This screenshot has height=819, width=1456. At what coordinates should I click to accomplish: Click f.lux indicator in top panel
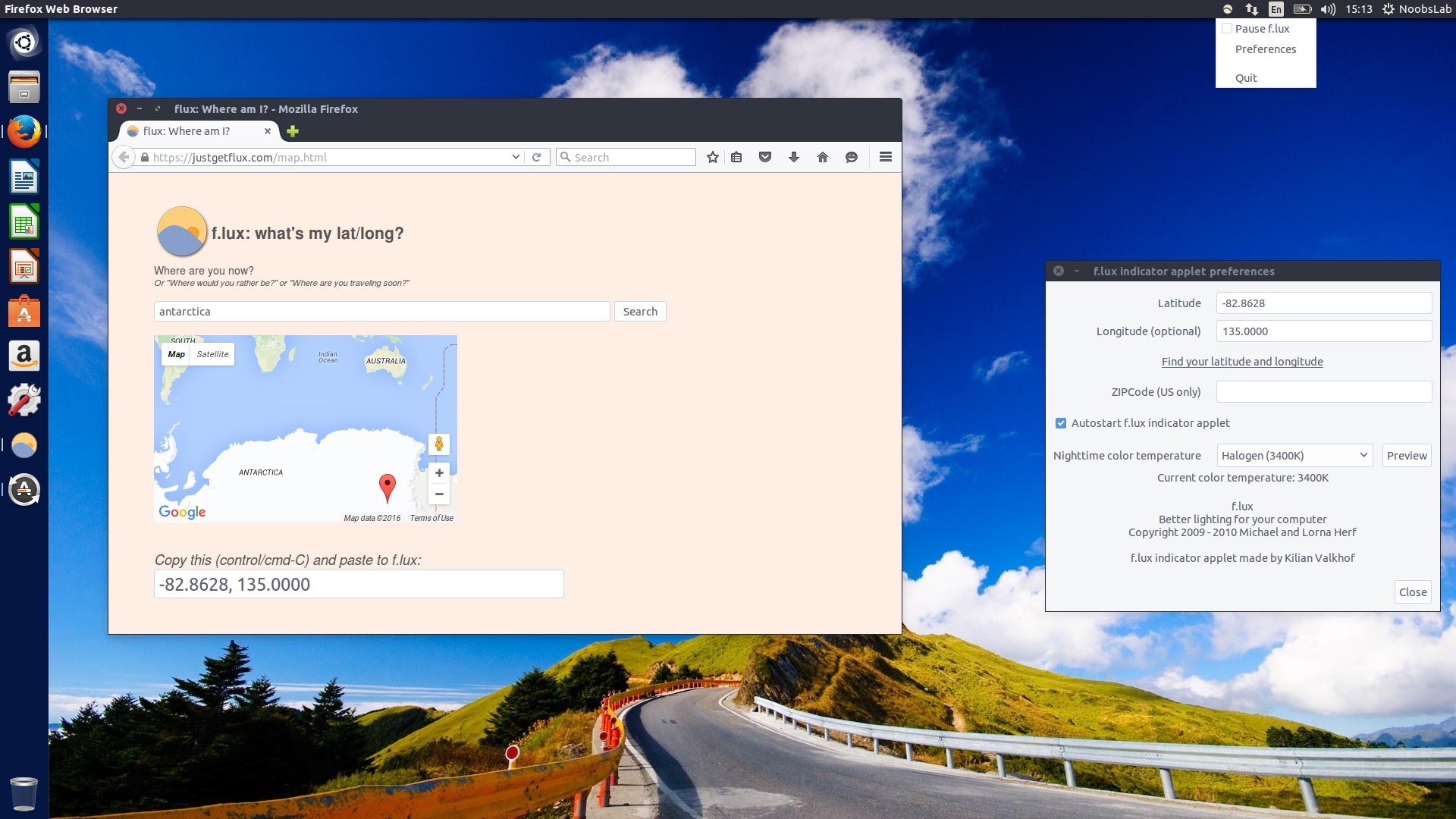tap(1228, 9)
